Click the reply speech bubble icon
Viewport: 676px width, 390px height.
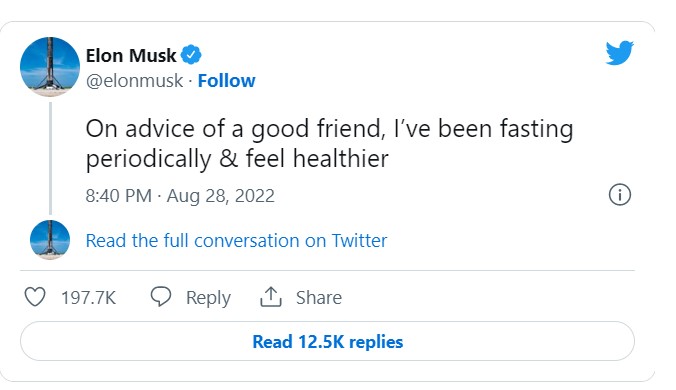tap(161, 297)
